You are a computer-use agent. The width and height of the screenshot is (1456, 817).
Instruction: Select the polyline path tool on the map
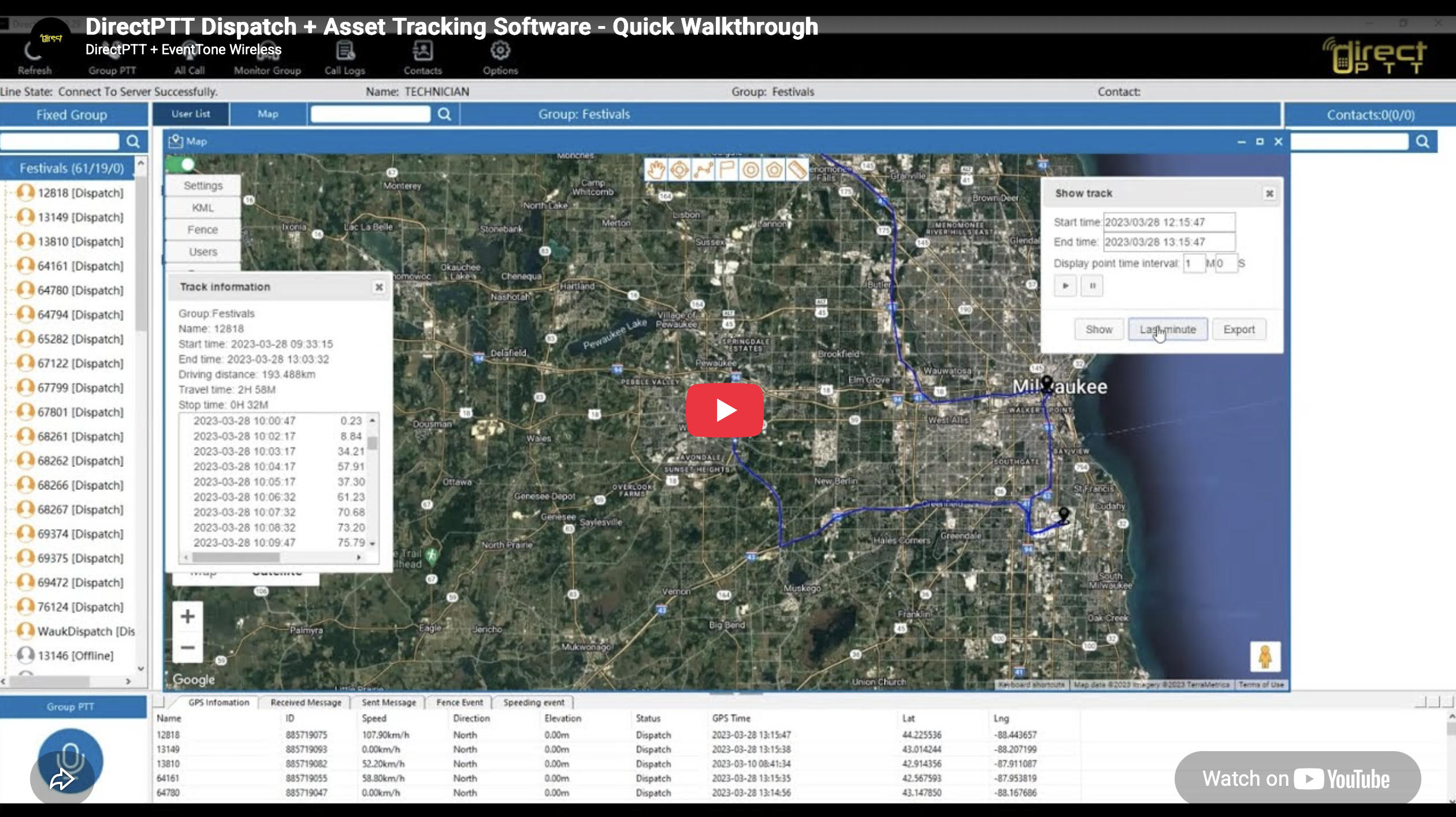[x=704, y=170]
